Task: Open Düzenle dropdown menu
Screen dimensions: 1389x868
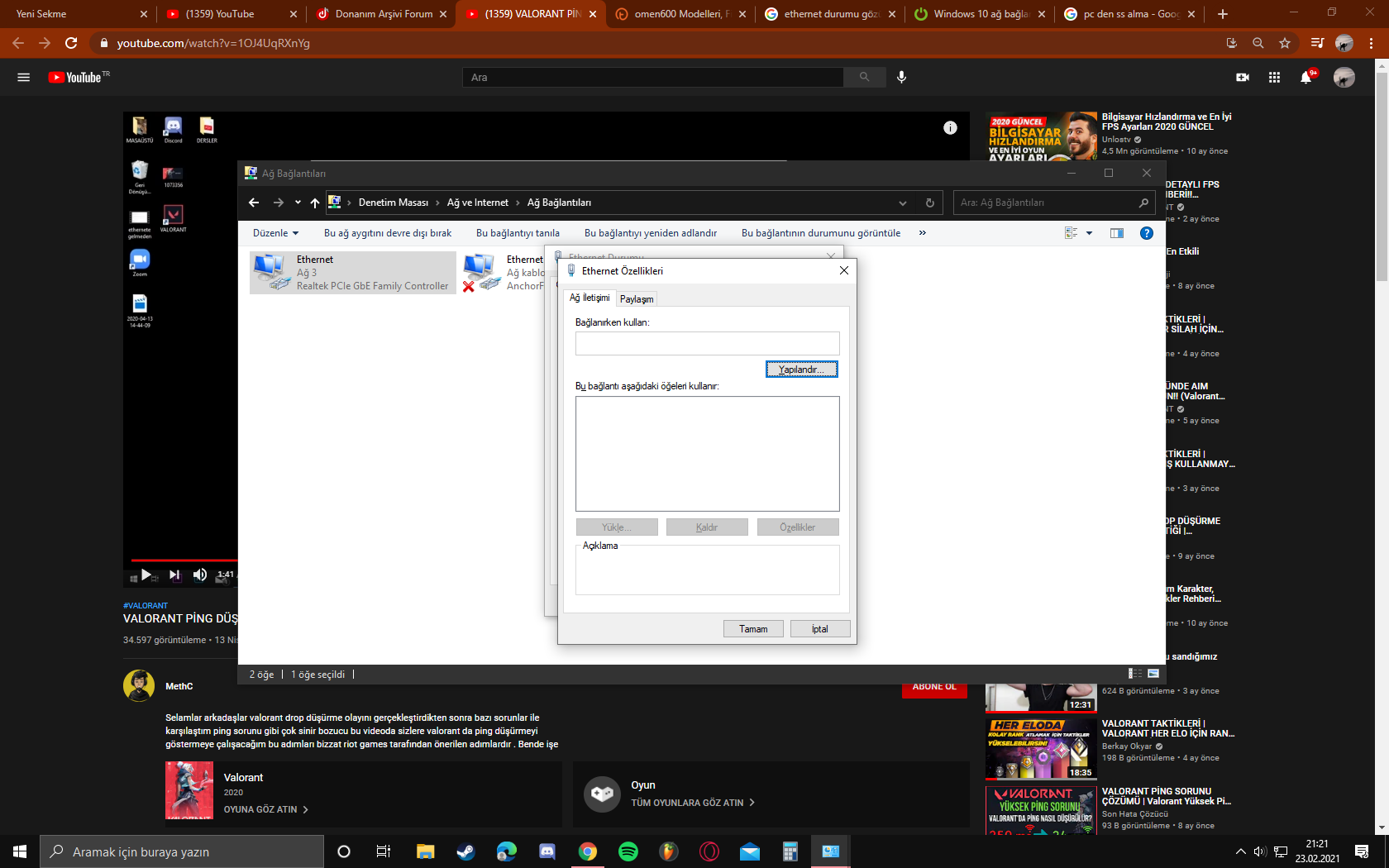Action: (x=275, y=233)
